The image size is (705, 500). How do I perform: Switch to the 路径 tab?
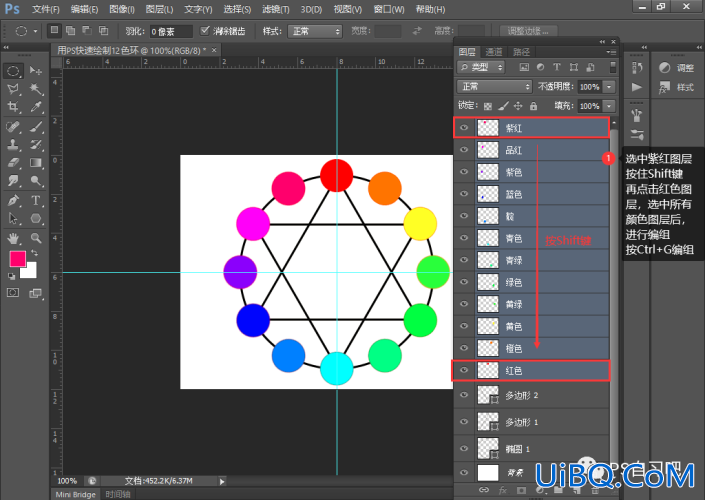521,52
